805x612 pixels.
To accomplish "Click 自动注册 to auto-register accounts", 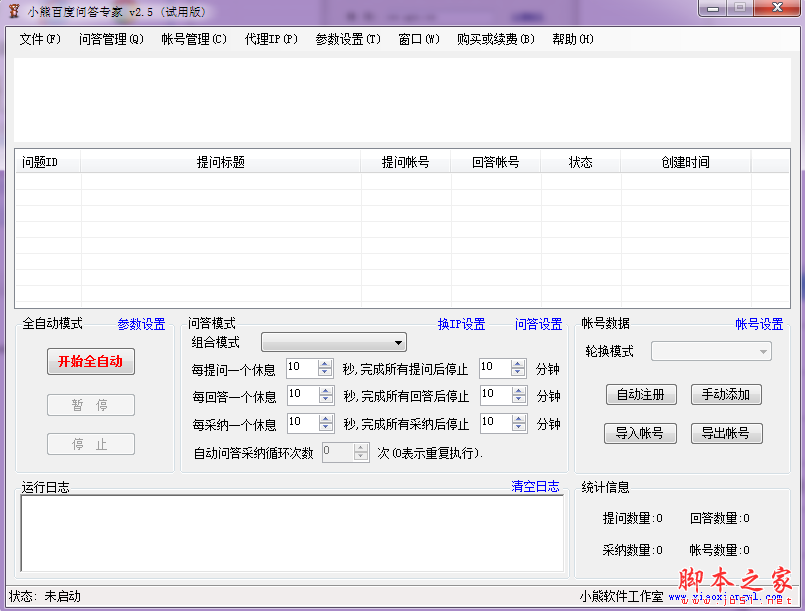I will [x=640, y=394].
